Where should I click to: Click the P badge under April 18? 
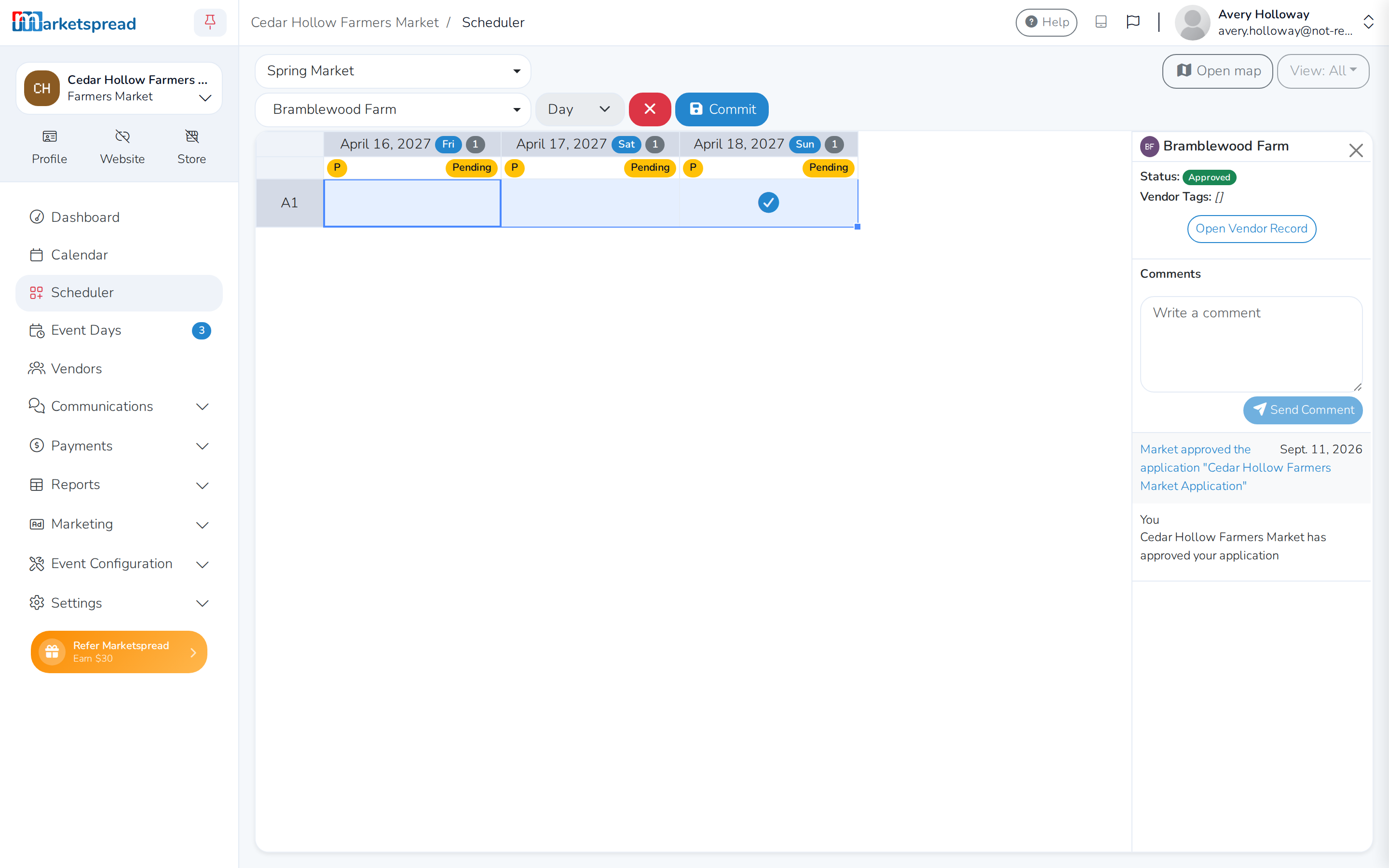tap(693, 168)
